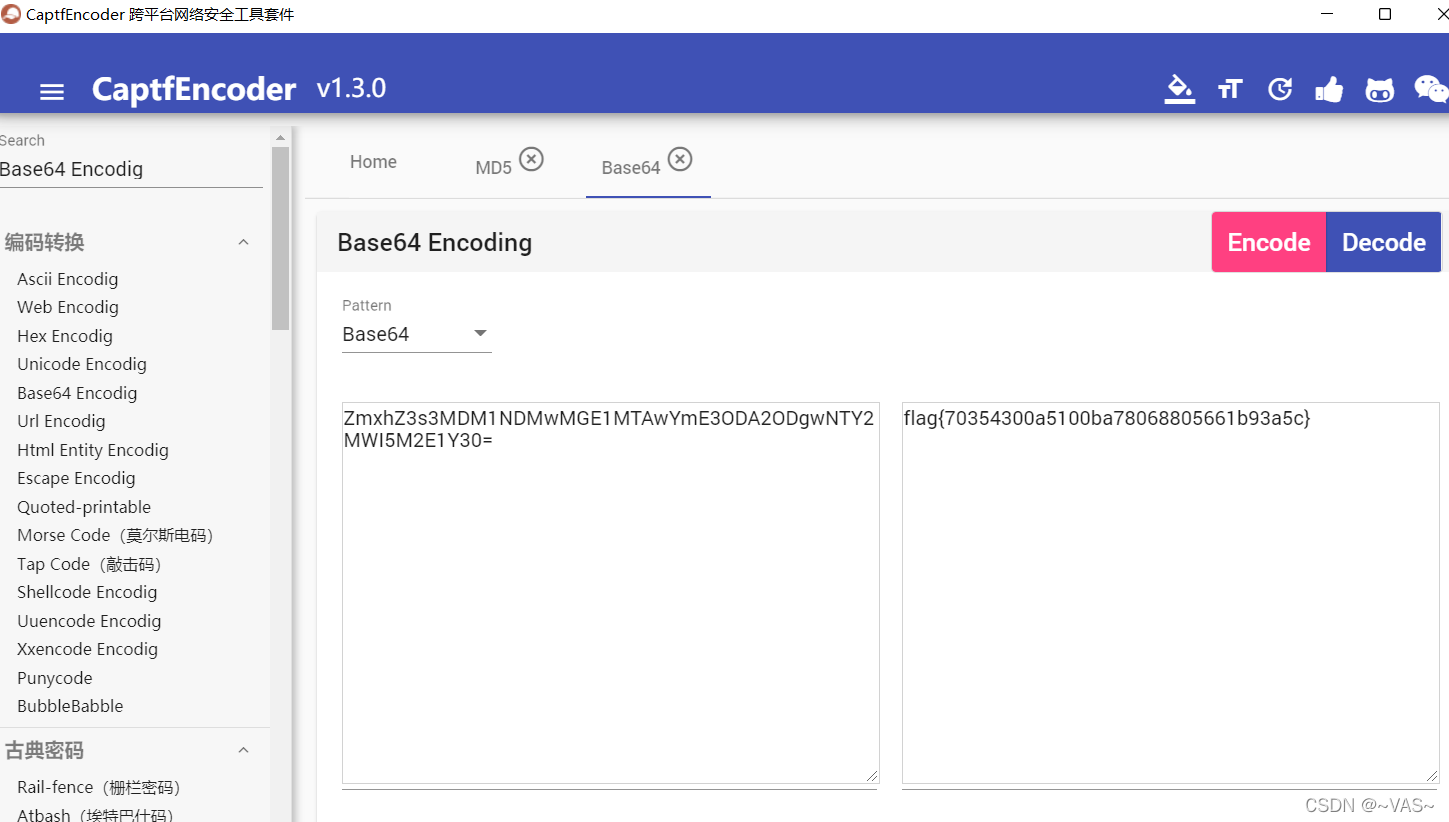Open the hamburger navigation menu

(x=52, y=92)
